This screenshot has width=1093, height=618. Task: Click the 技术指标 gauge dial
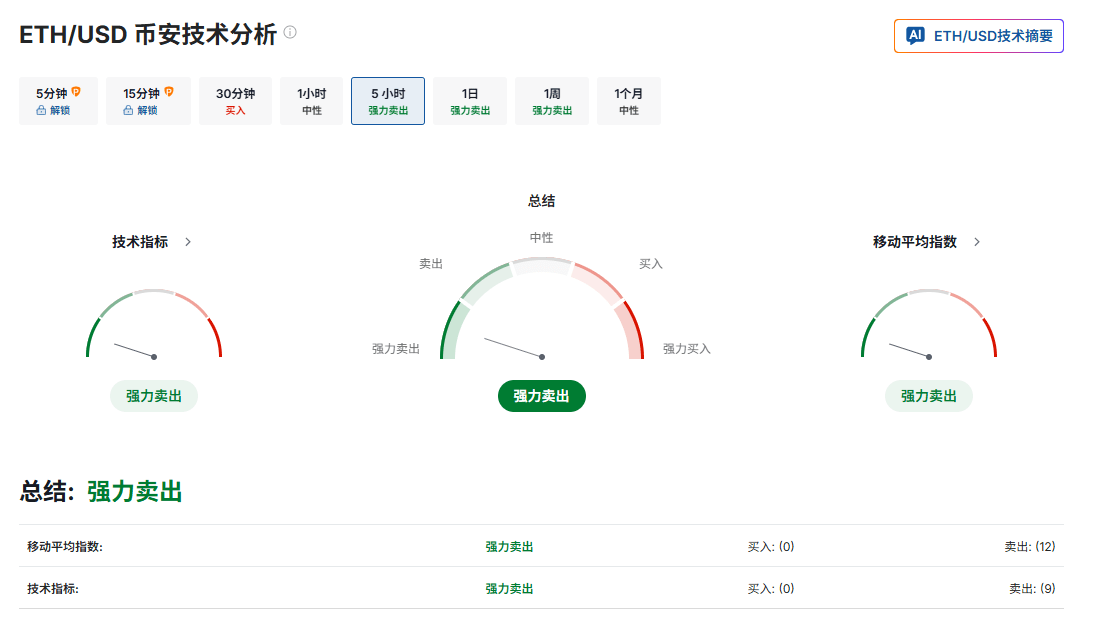[x=154, y=323]
